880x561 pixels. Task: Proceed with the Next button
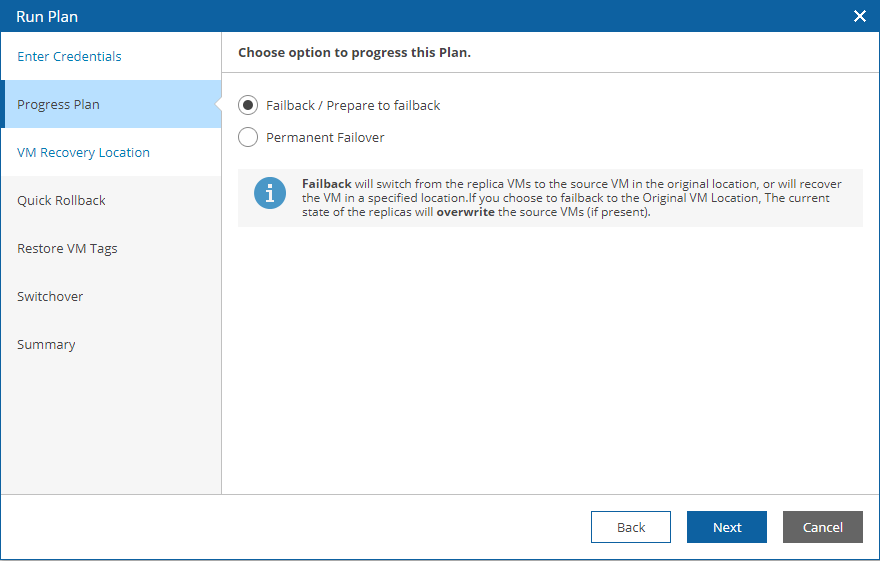727,527
